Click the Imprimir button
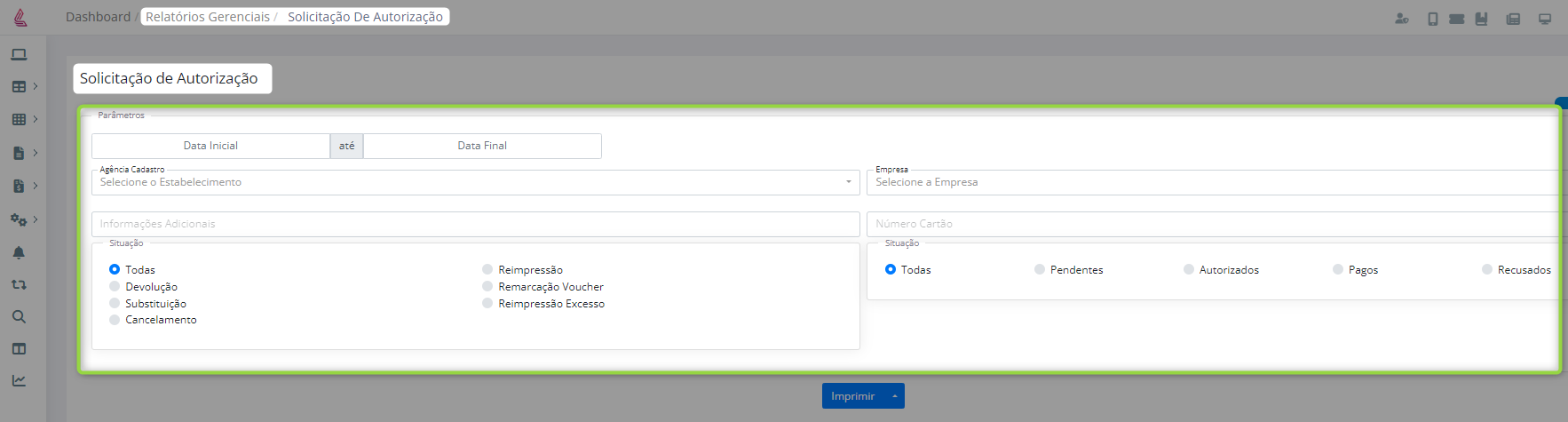The image size is (1568, 422). (853, 396)
